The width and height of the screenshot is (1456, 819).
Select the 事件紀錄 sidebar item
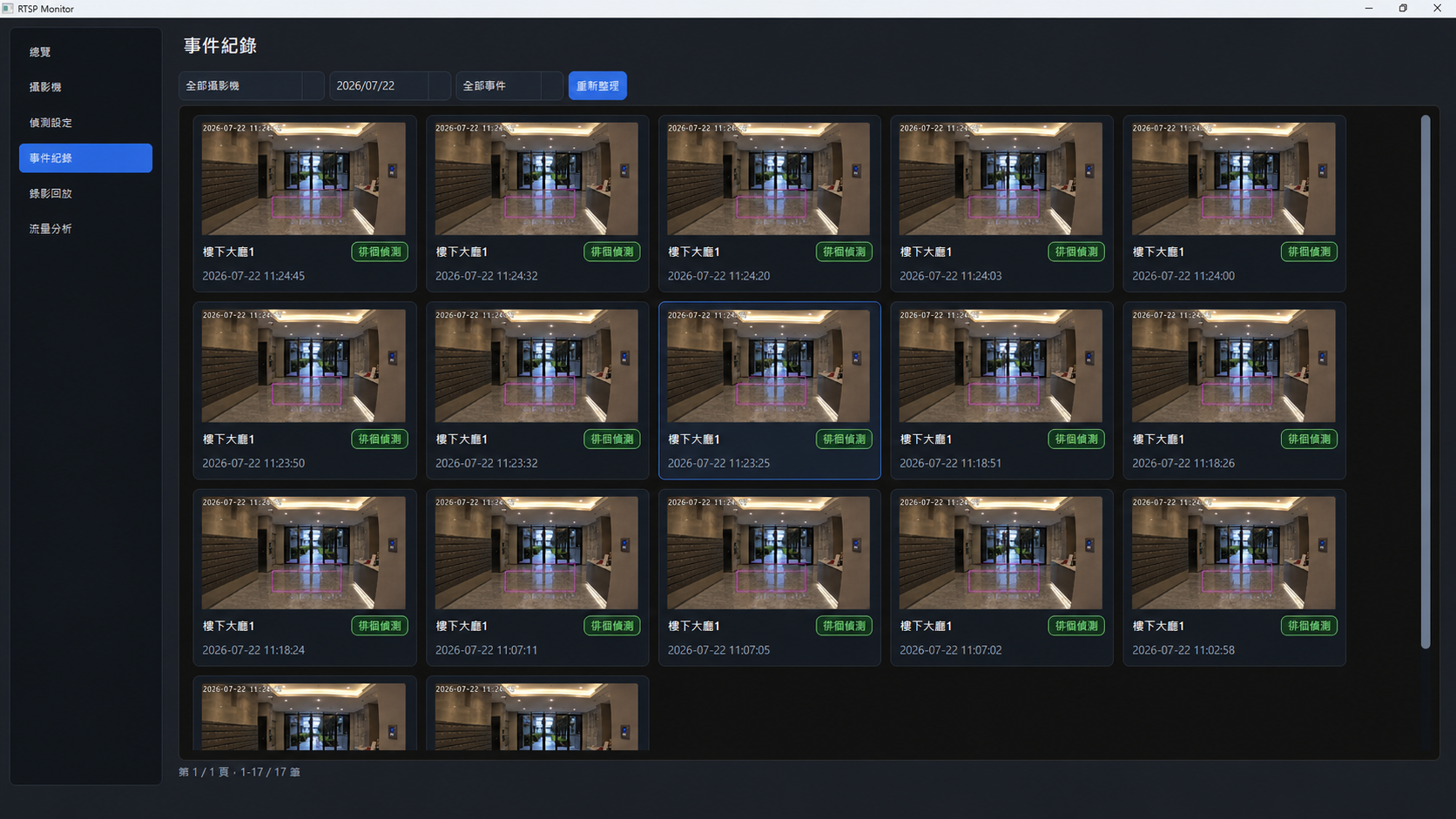tap(85, 158)
